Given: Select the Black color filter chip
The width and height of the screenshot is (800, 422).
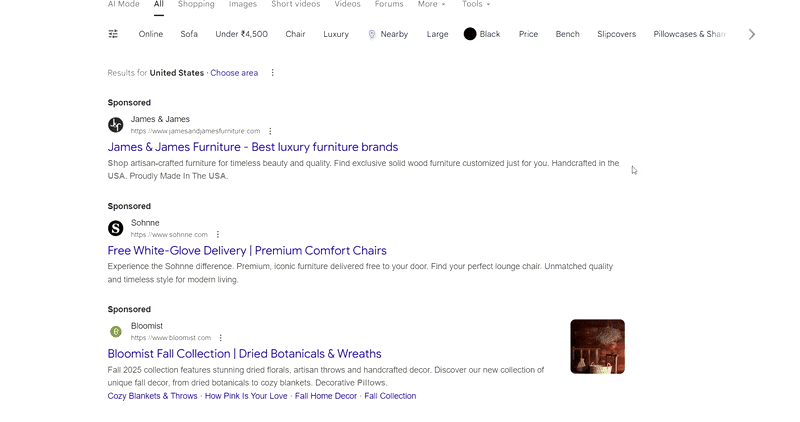Looking at the screenshot, I should 482,34.
